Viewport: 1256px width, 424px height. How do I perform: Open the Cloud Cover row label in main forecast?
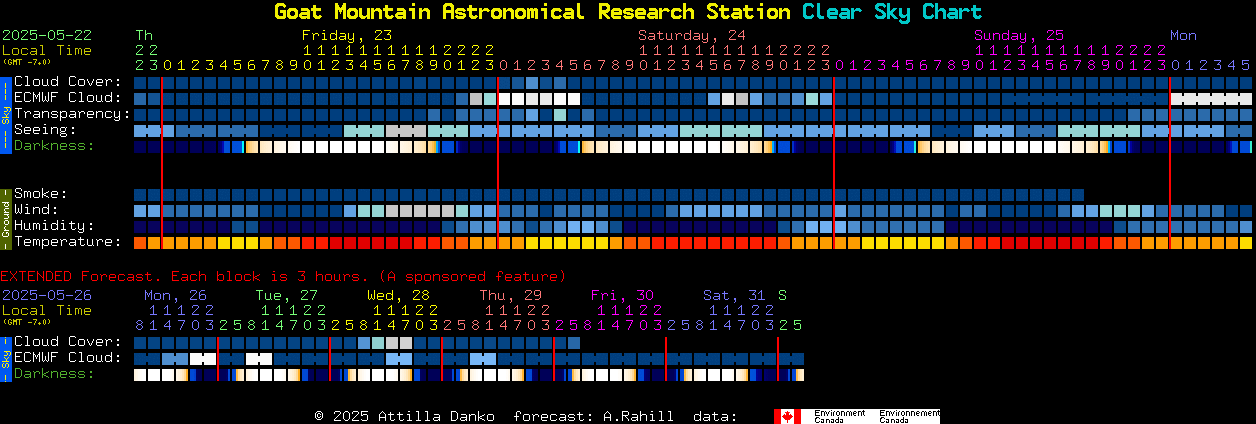tap(68, 82)
